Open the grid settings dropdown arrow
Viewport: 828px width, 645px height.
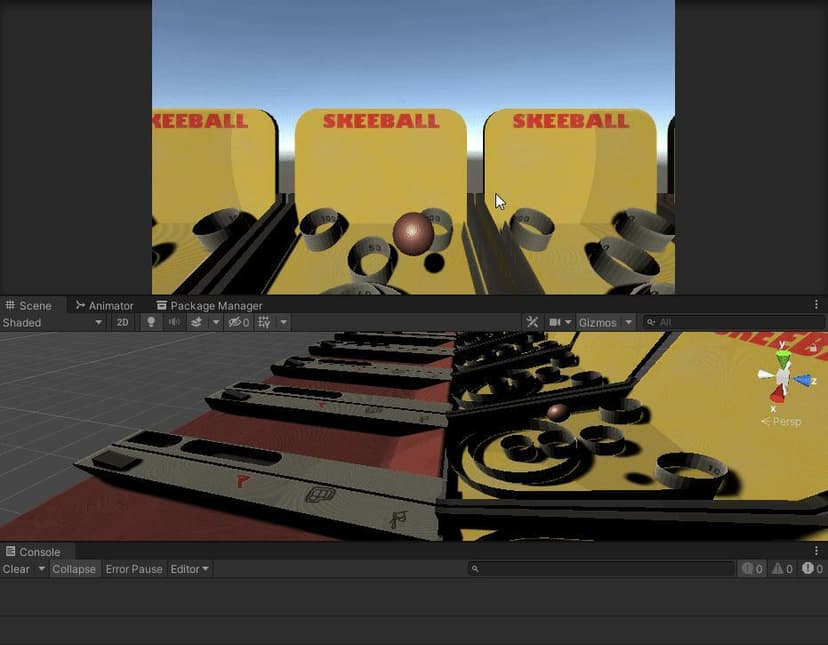284,322
